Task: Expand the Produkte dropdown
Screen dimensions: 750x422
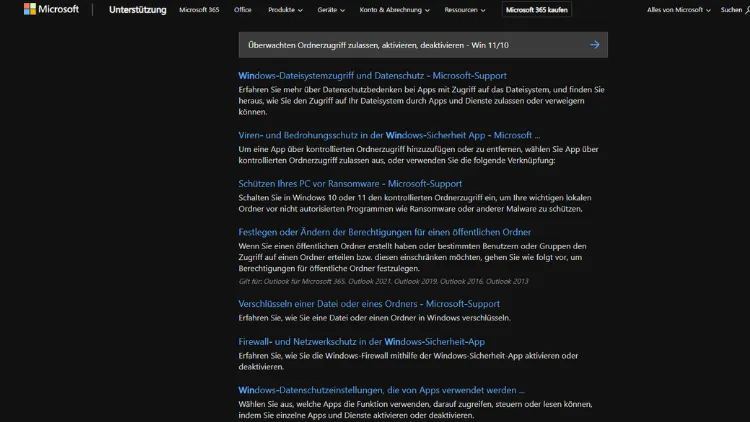Action: 285,10
